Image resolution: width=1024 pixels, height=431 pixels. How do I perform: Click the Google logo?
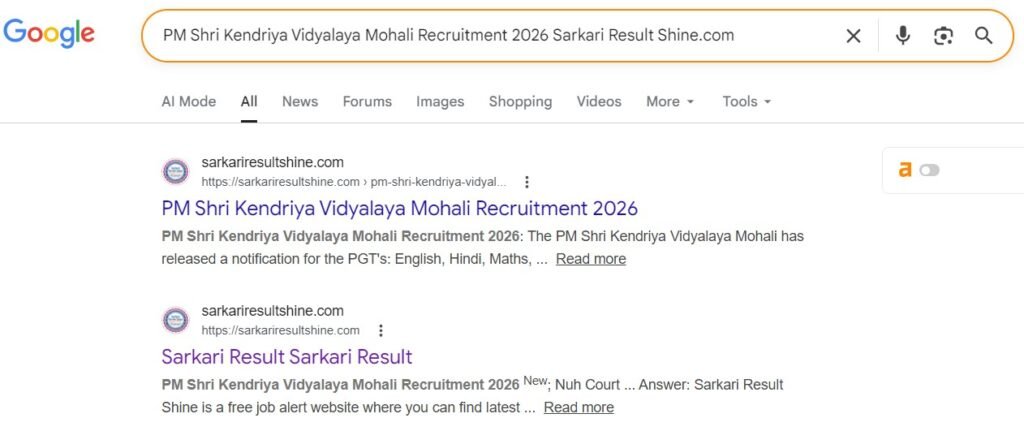[x=49, y=34]
